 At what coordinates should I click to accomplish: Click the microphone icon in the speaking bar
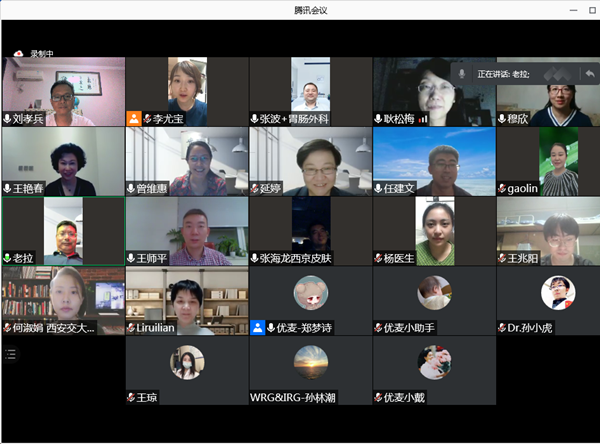[x=462, y=74]
